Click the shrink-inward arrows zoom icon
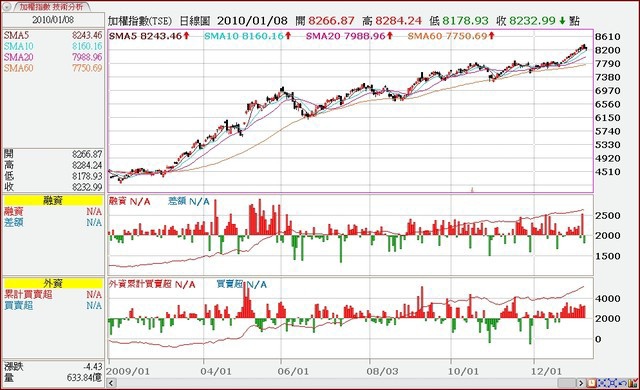640x390 pixels. click(x=602, y=383)
